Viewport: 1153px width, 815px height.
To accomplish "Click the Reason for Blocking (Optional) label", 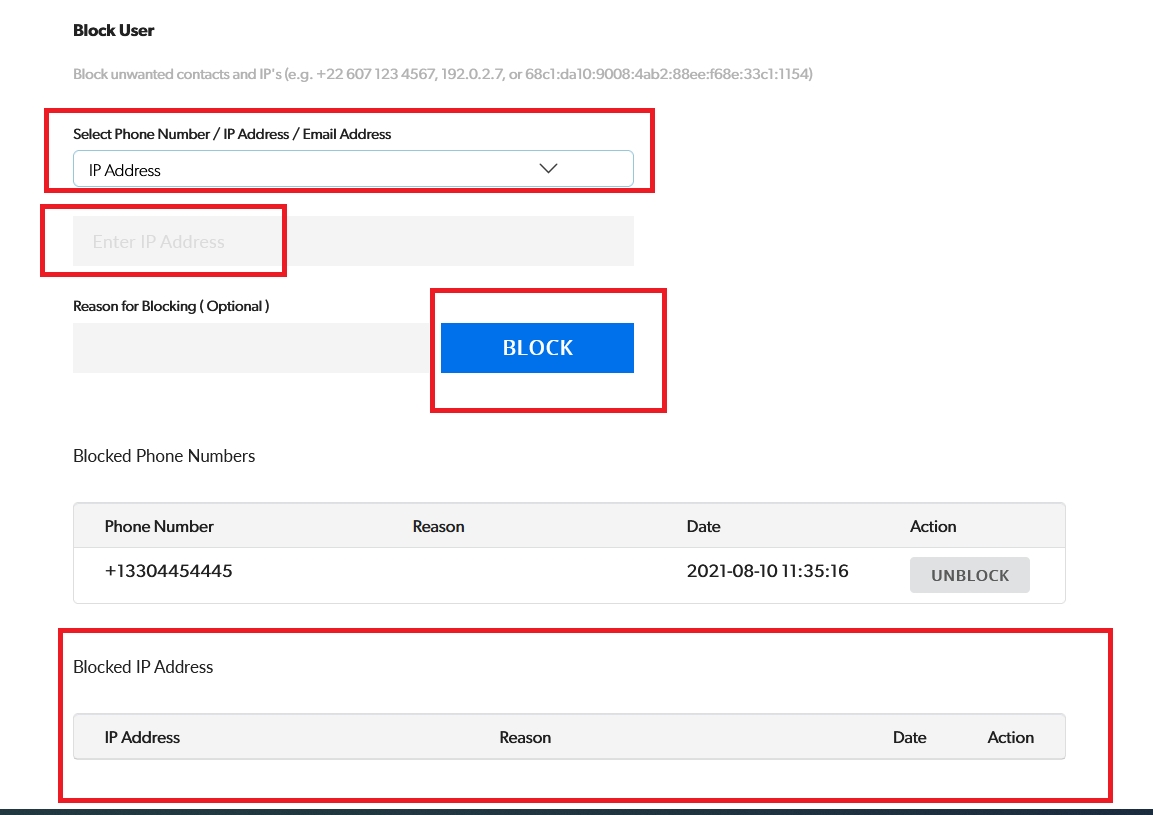I will (x=171, y=306).
